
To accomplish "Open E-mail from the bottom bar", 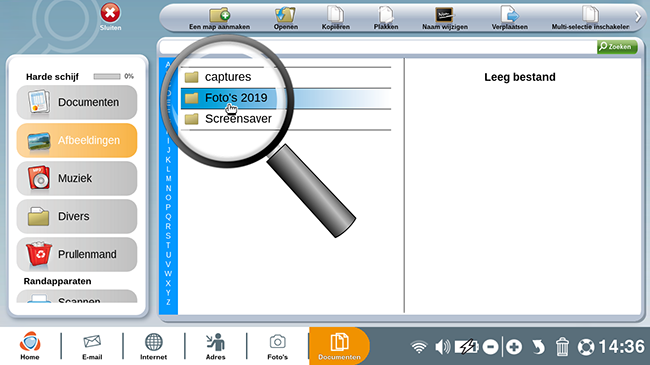I will click(92, 346).
